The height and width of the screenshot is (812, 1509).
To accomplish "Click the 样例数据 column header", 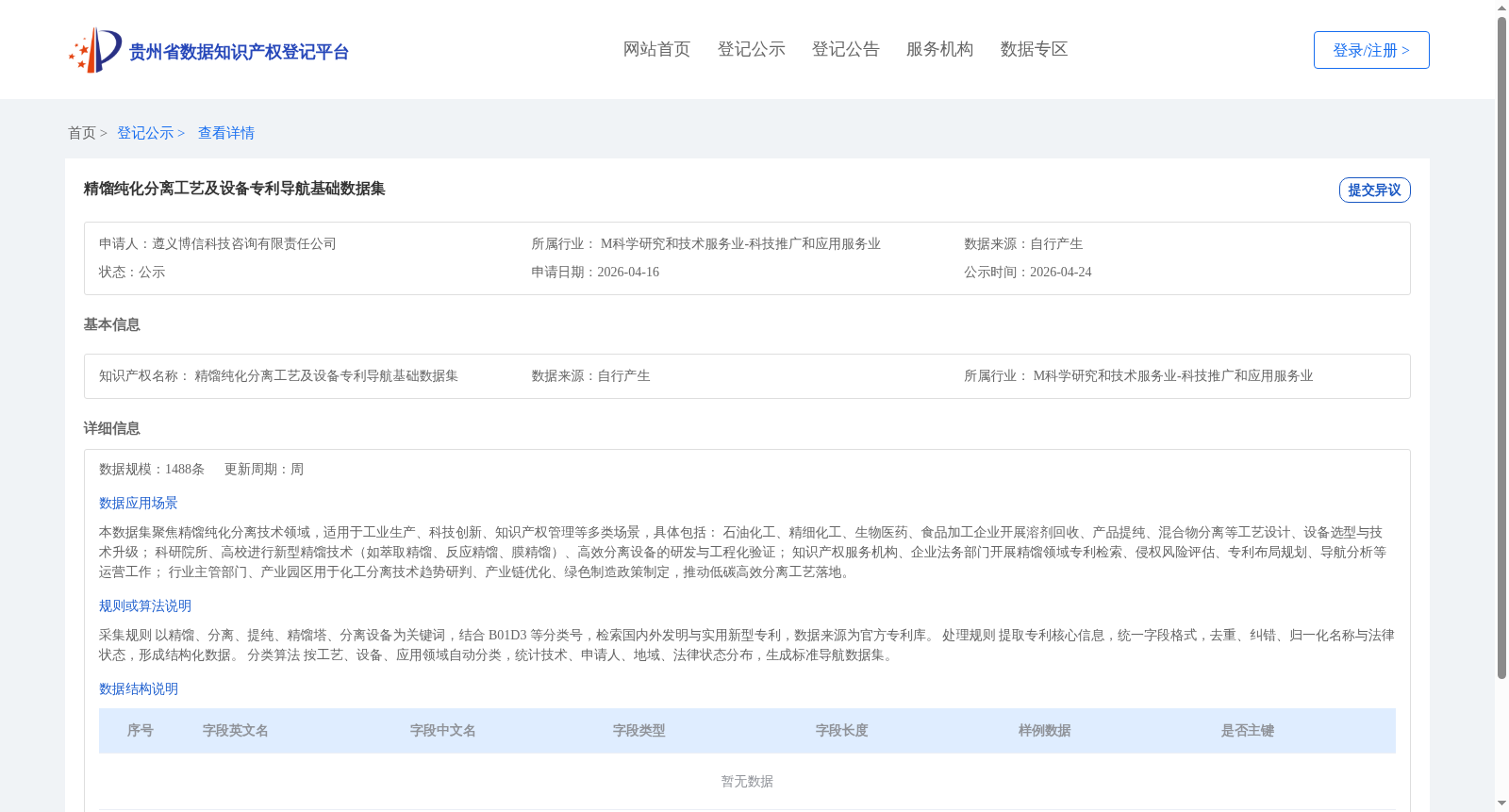I will point(1045,731).
